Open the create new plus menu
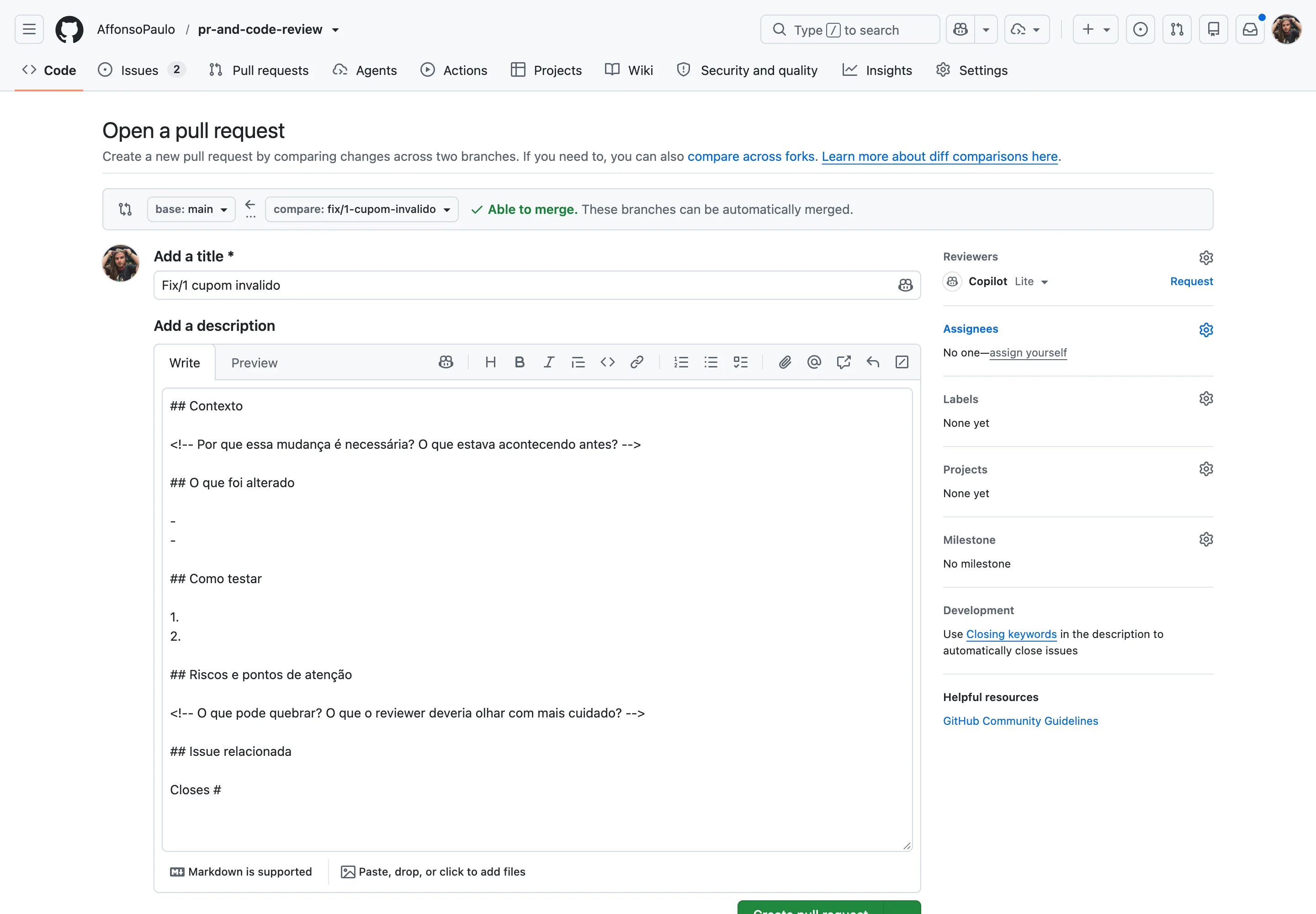 click(x=1095, y=29)
